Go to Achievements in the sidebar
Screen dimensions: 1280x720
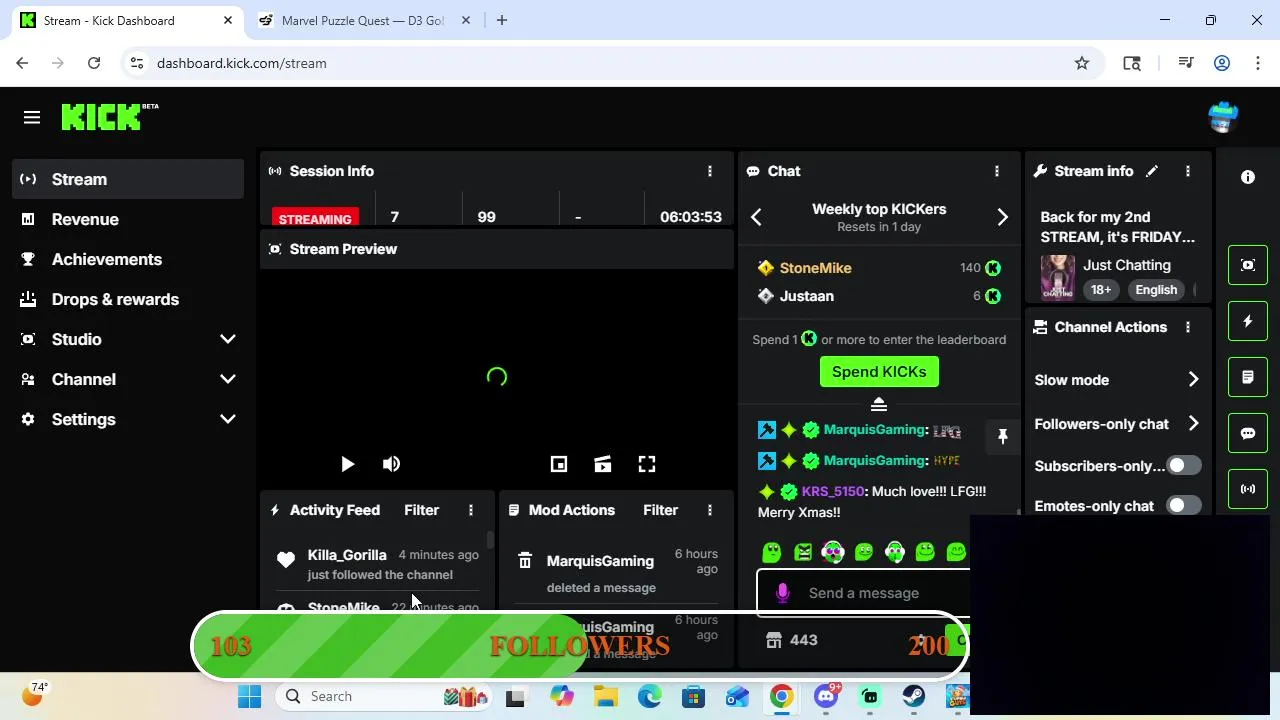[x=128, y=259]
